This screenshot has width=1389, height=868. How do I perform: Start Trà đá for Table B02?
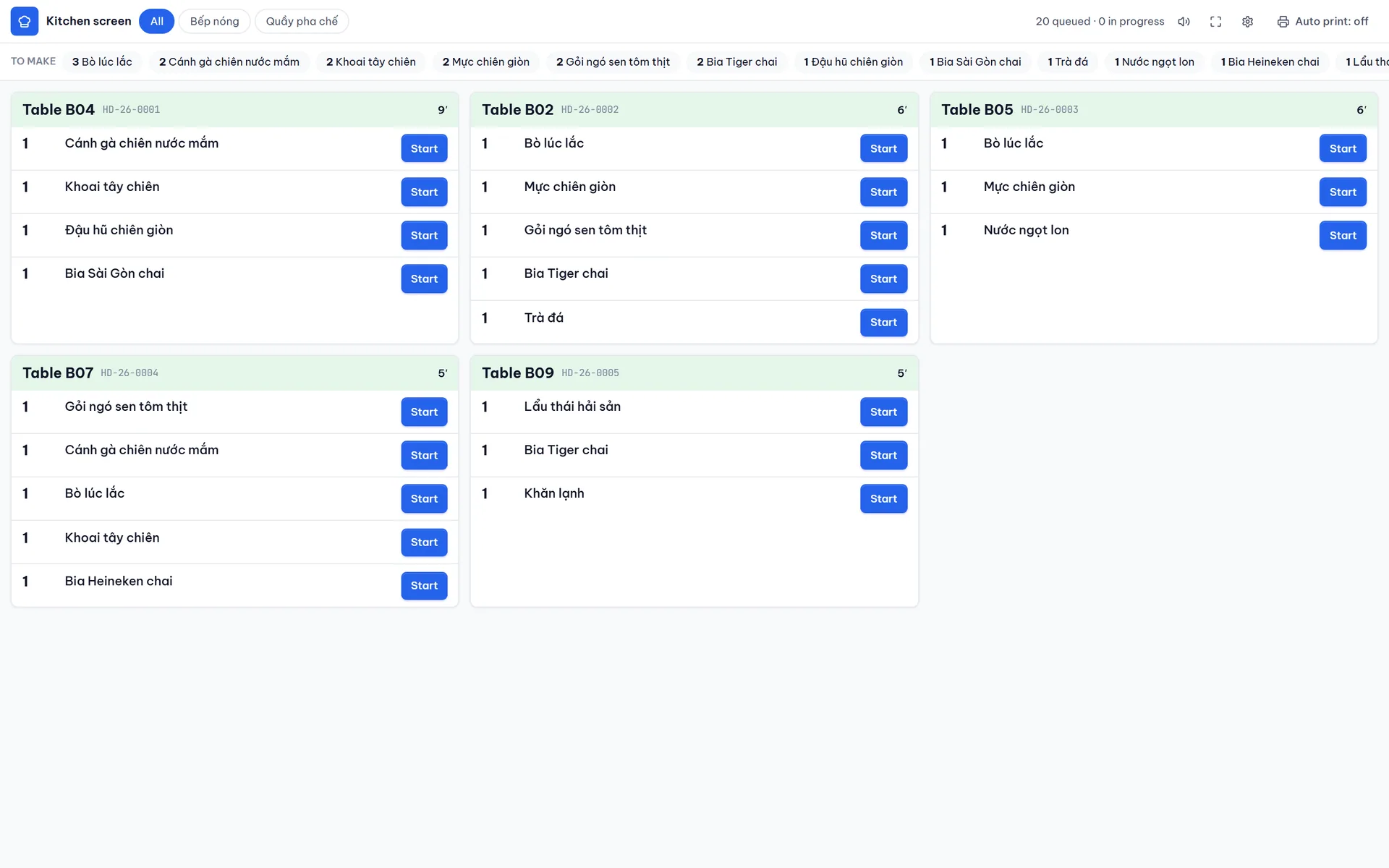883,322
